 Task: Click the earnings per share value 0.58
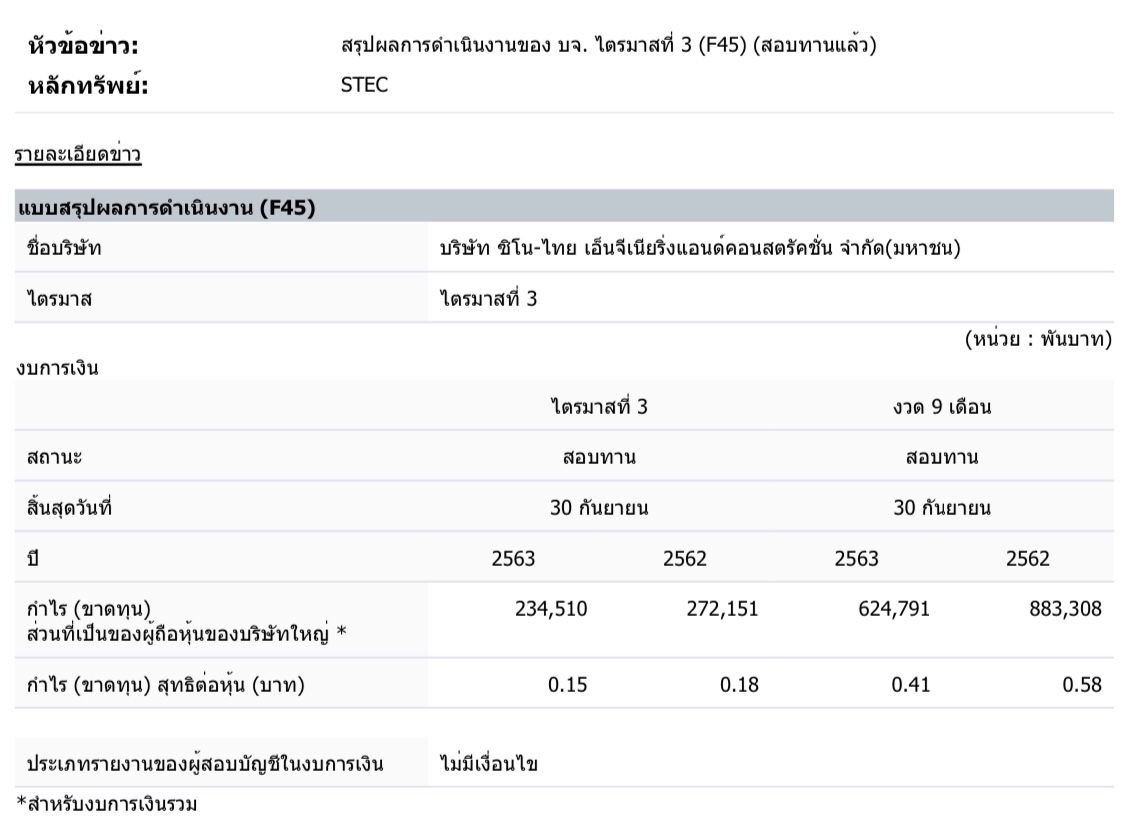(x=1082, y=685)
